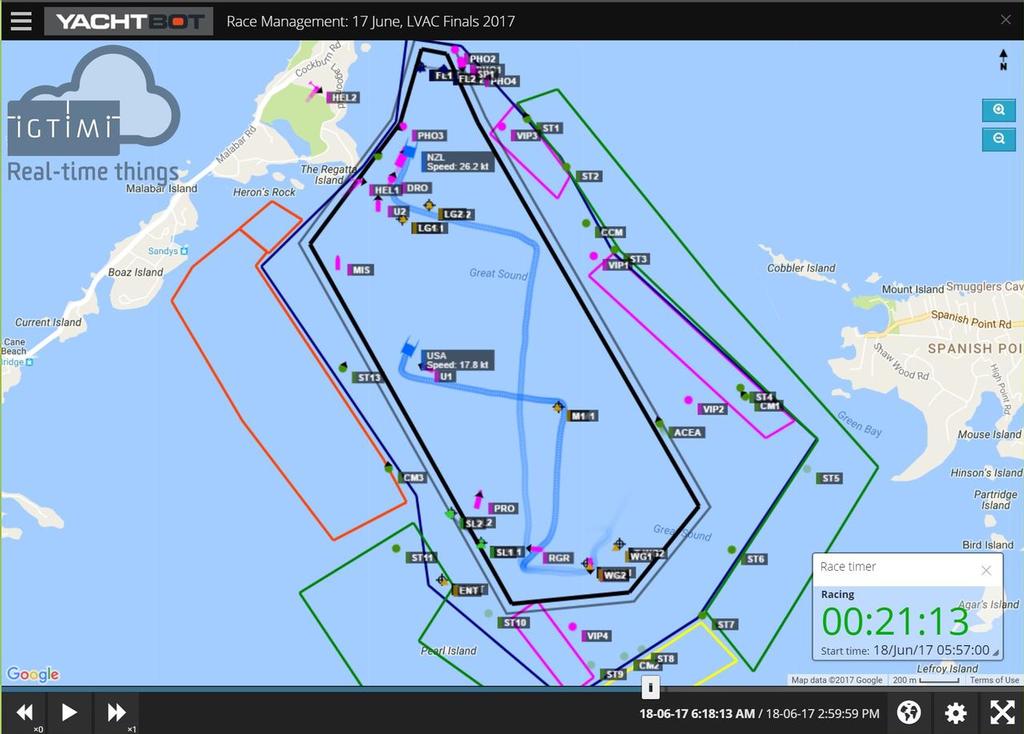Click the WG2 gate mark label
Screen dimensions: 1024x734
(616, 575)
